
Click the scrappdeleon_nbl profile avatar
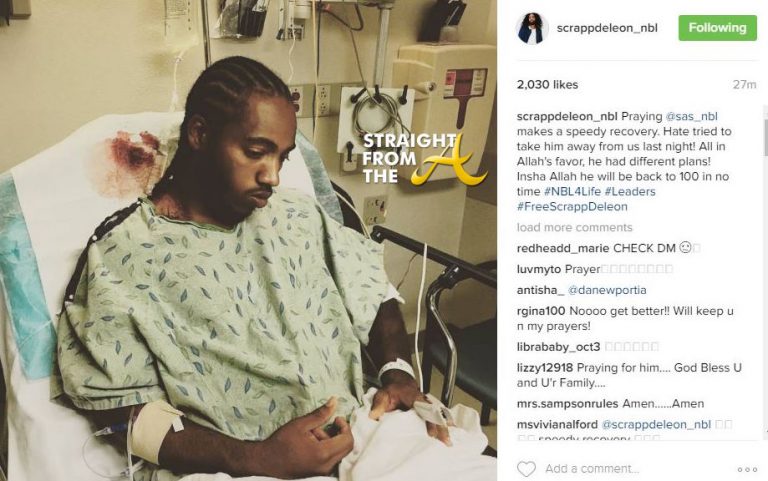pos(531,28)
